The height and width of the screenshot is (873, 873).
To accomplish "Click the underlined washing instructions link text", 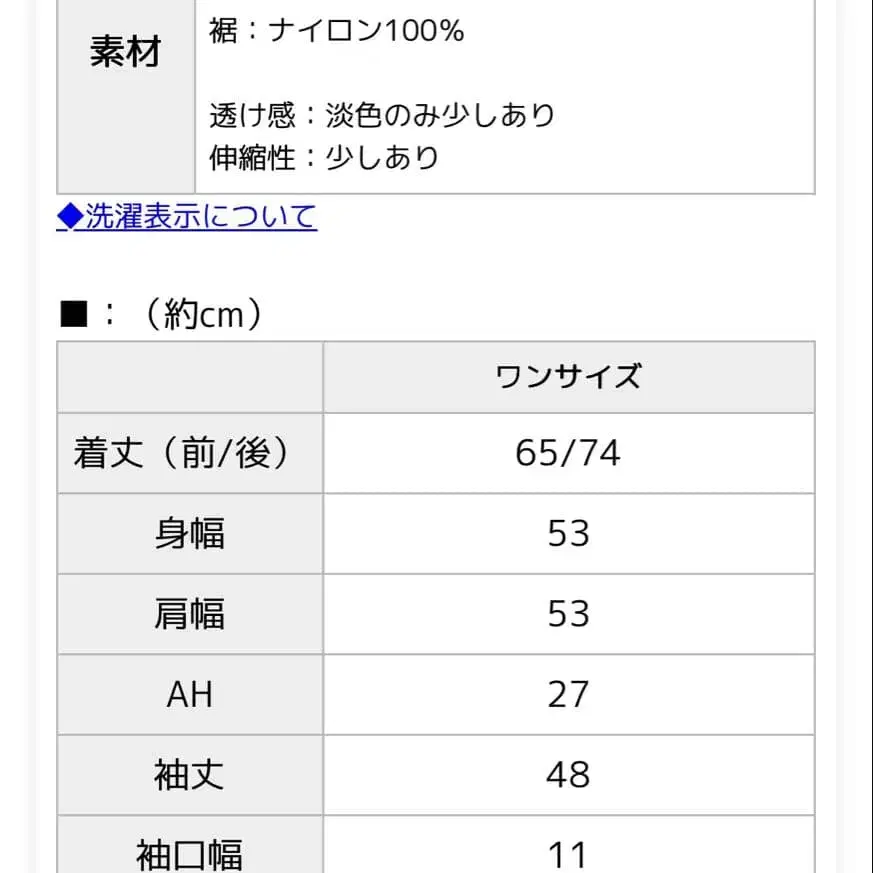I will [200, 216].
